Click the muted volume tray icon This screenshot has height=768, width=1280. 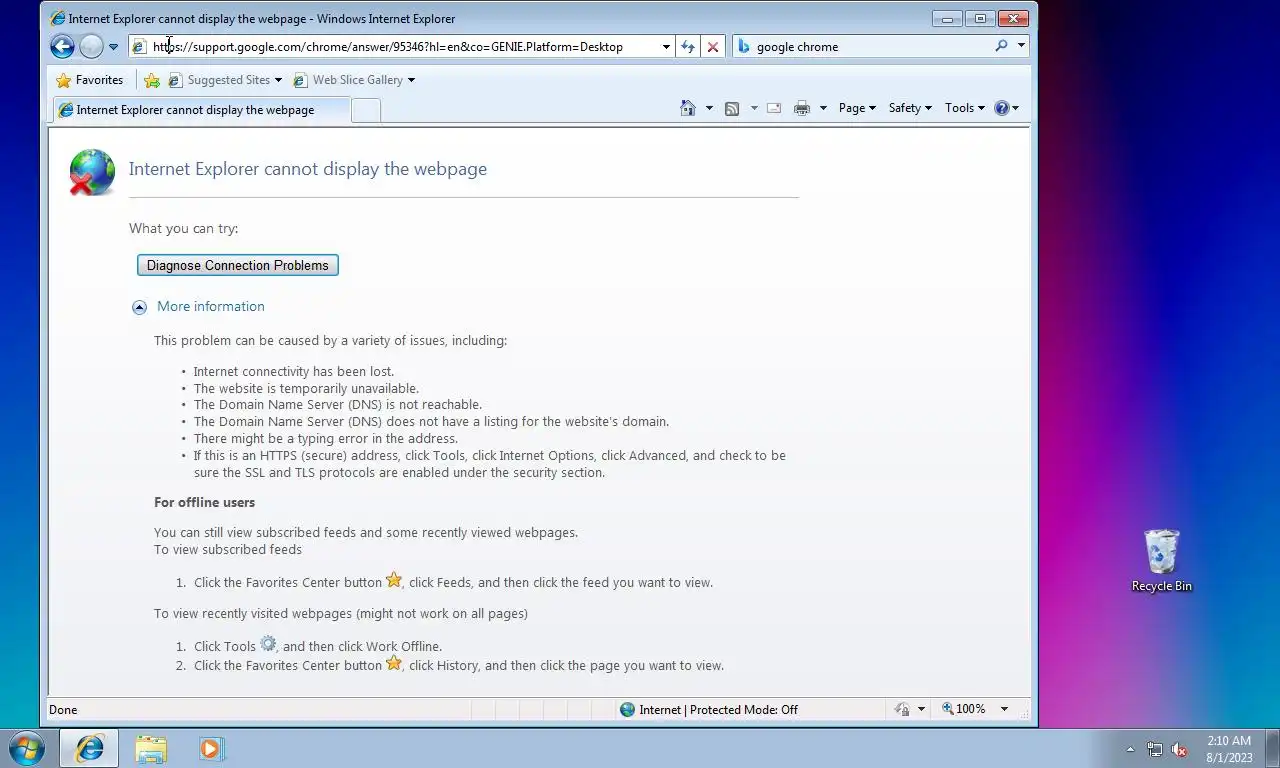point(1180,749)
